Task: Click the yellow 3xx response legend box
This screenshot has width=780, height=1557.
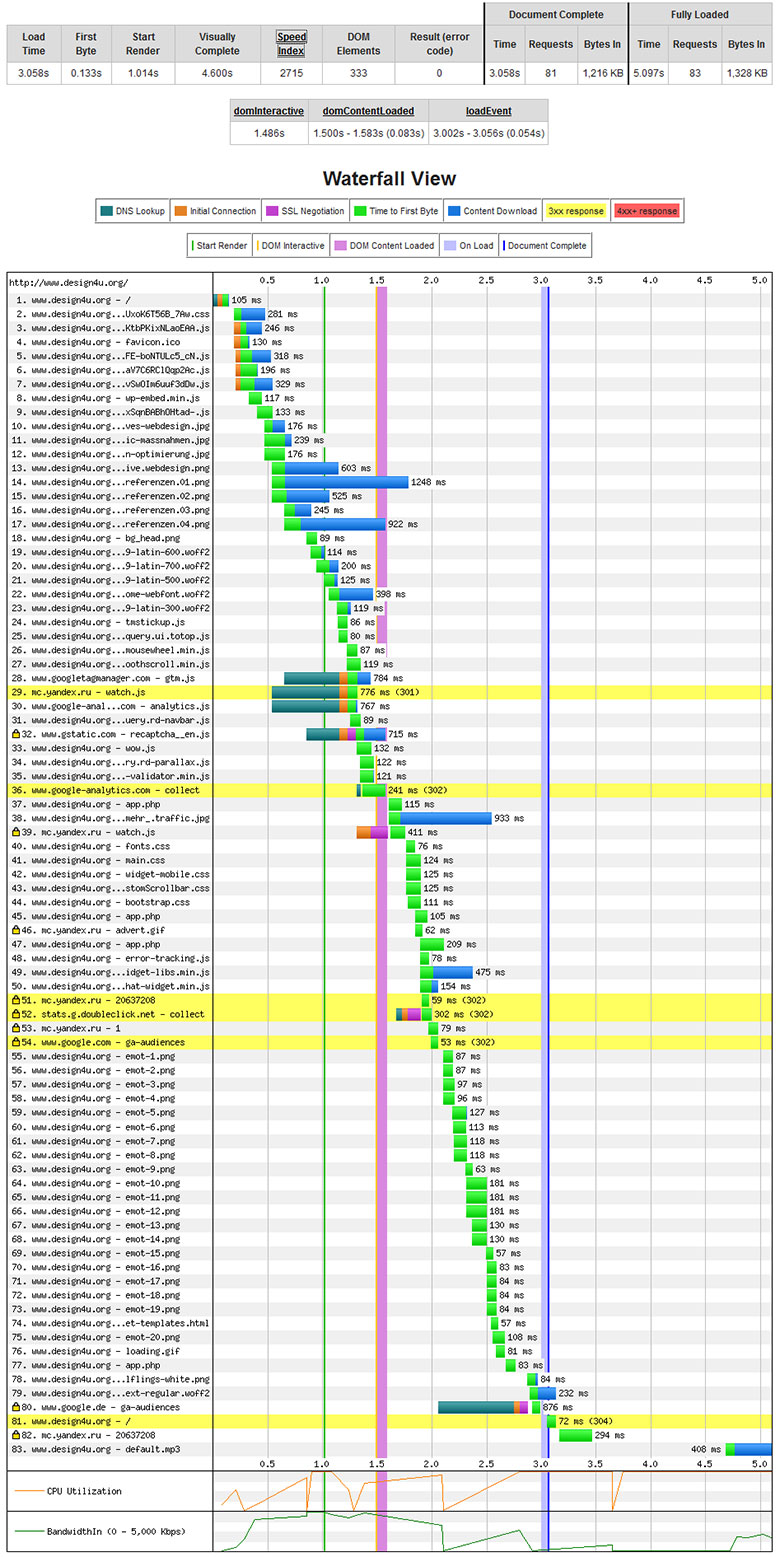Action: pos(576,211)
